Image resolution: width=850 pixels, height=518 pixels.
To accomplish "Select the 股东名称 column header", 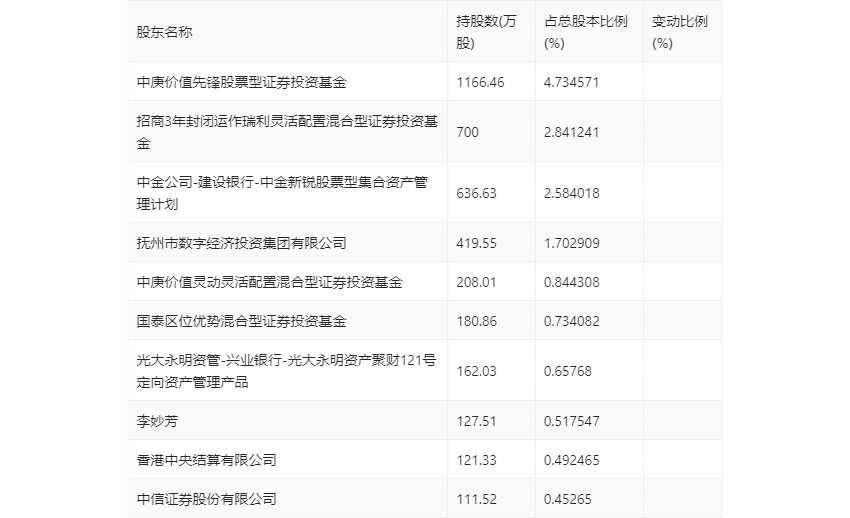I will point(164,32).
